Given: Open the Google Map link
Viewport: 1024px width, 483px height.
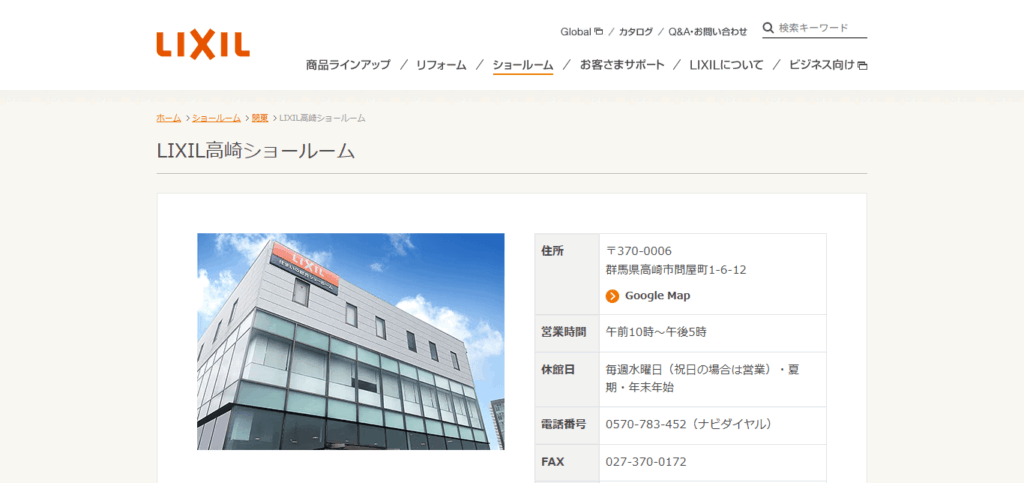Looking at the screenshot, I should pyautogui.click(x=657, y=296).
